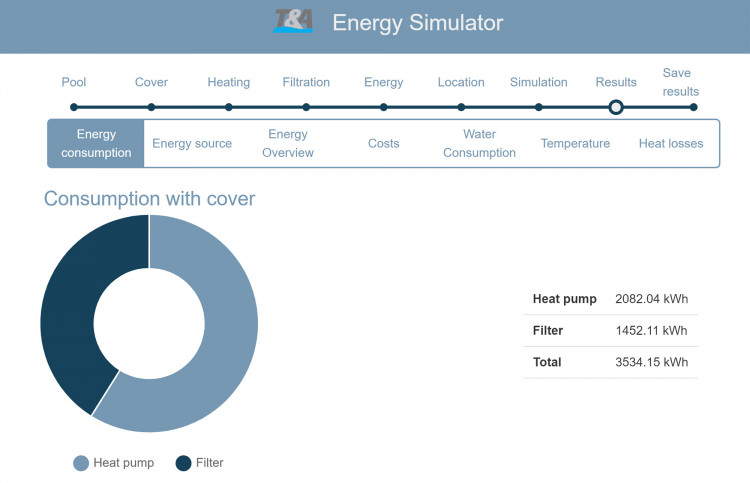
Task: Switch to the Temperature tab
Action: pos(575,143)
